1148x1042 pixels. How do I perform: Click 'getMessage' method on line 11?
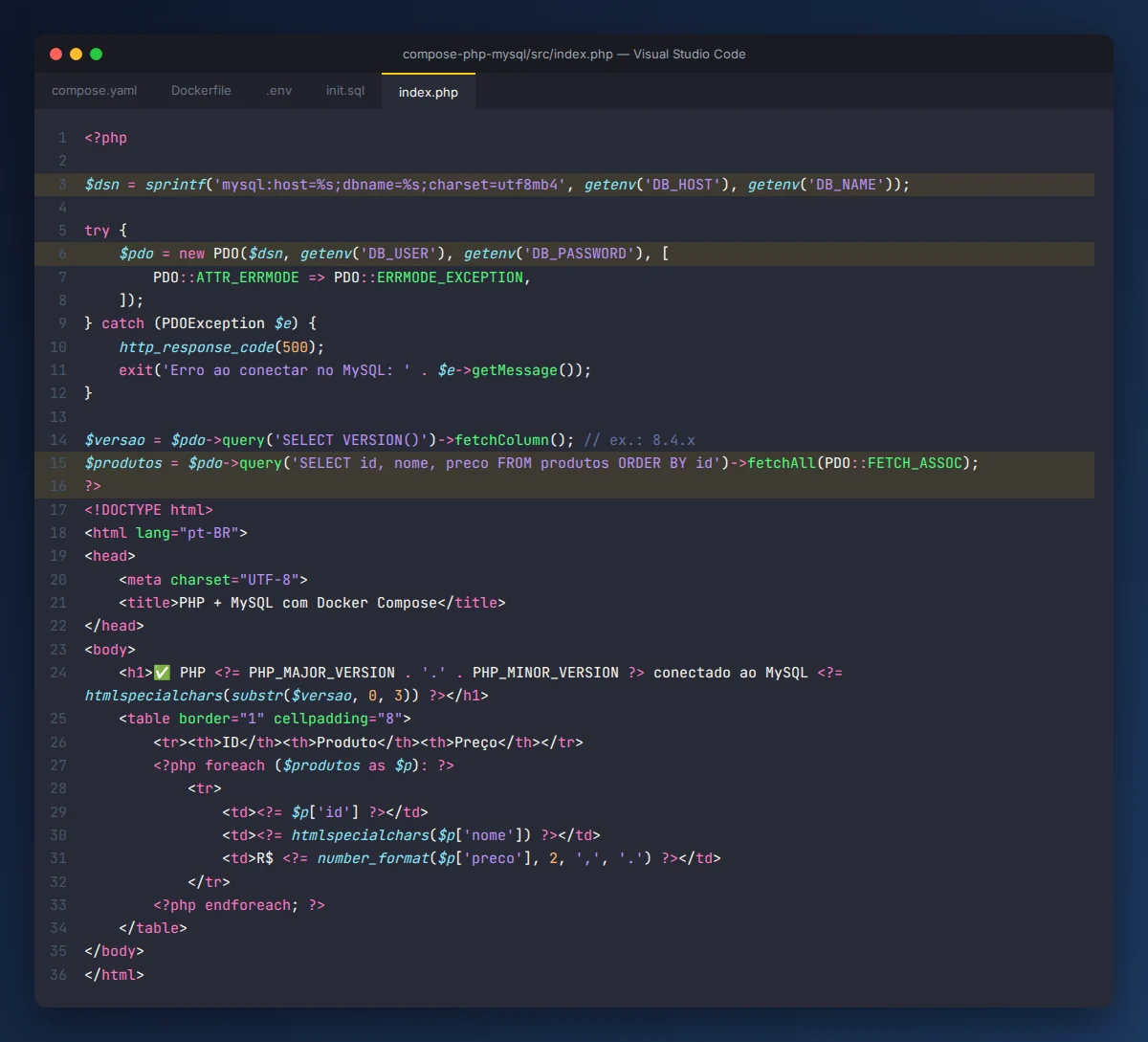pos(515,370)
